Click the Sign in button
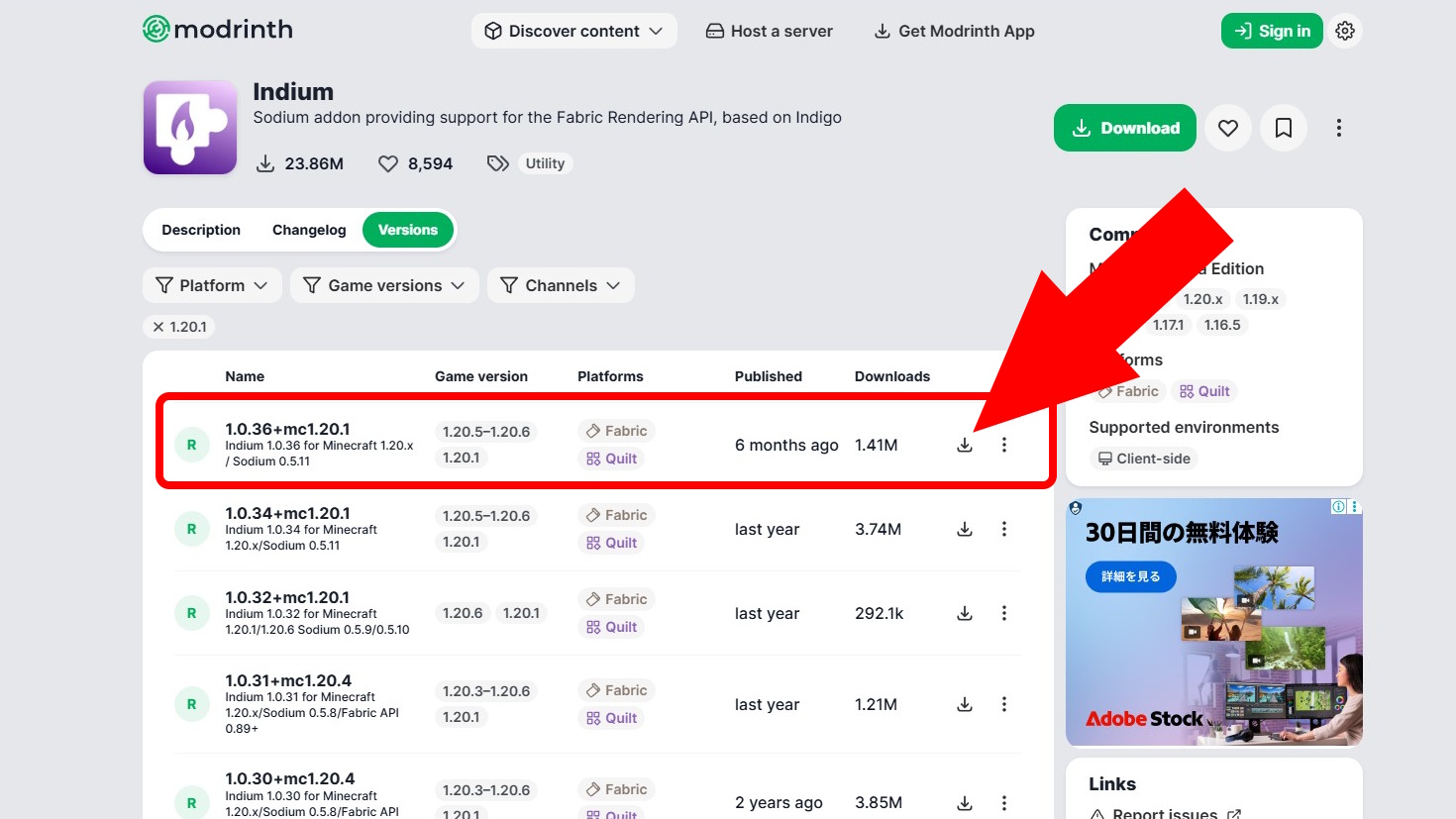 point(1272,31)
